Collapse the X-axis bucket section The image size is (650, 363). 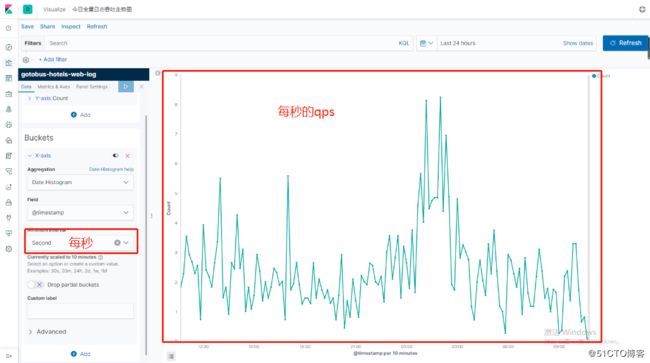[x=29, y=156]
